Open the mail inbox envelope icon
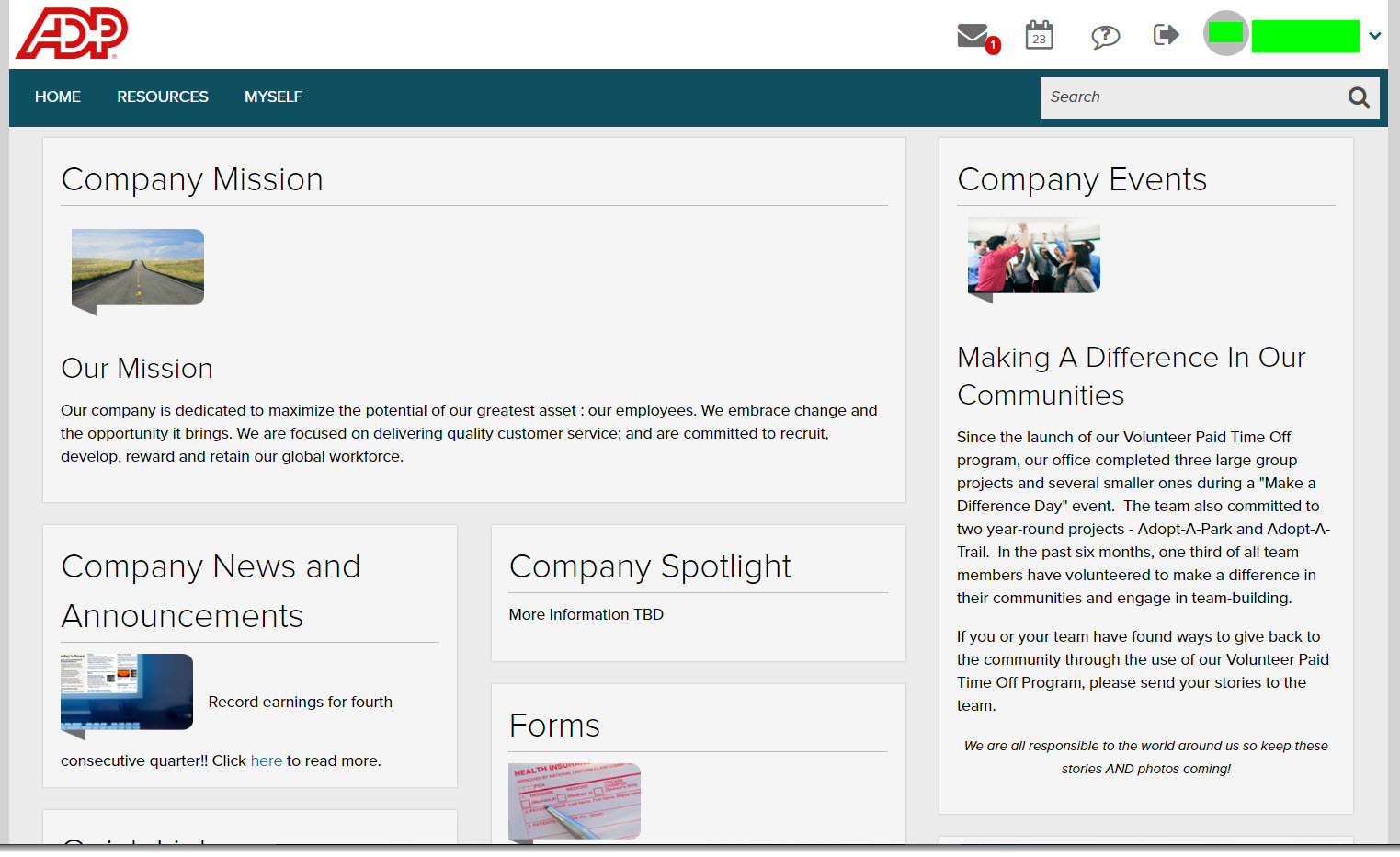 [972, 35]
